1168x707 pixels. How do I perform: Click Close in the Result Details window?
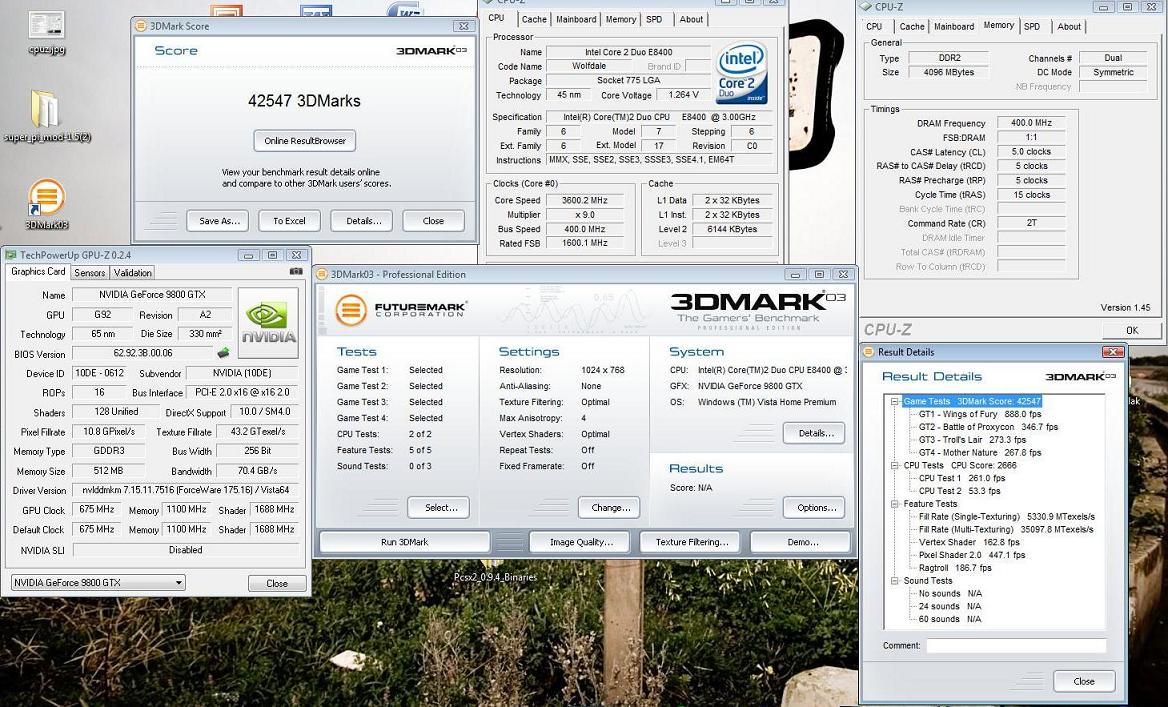coord(1084,681)
